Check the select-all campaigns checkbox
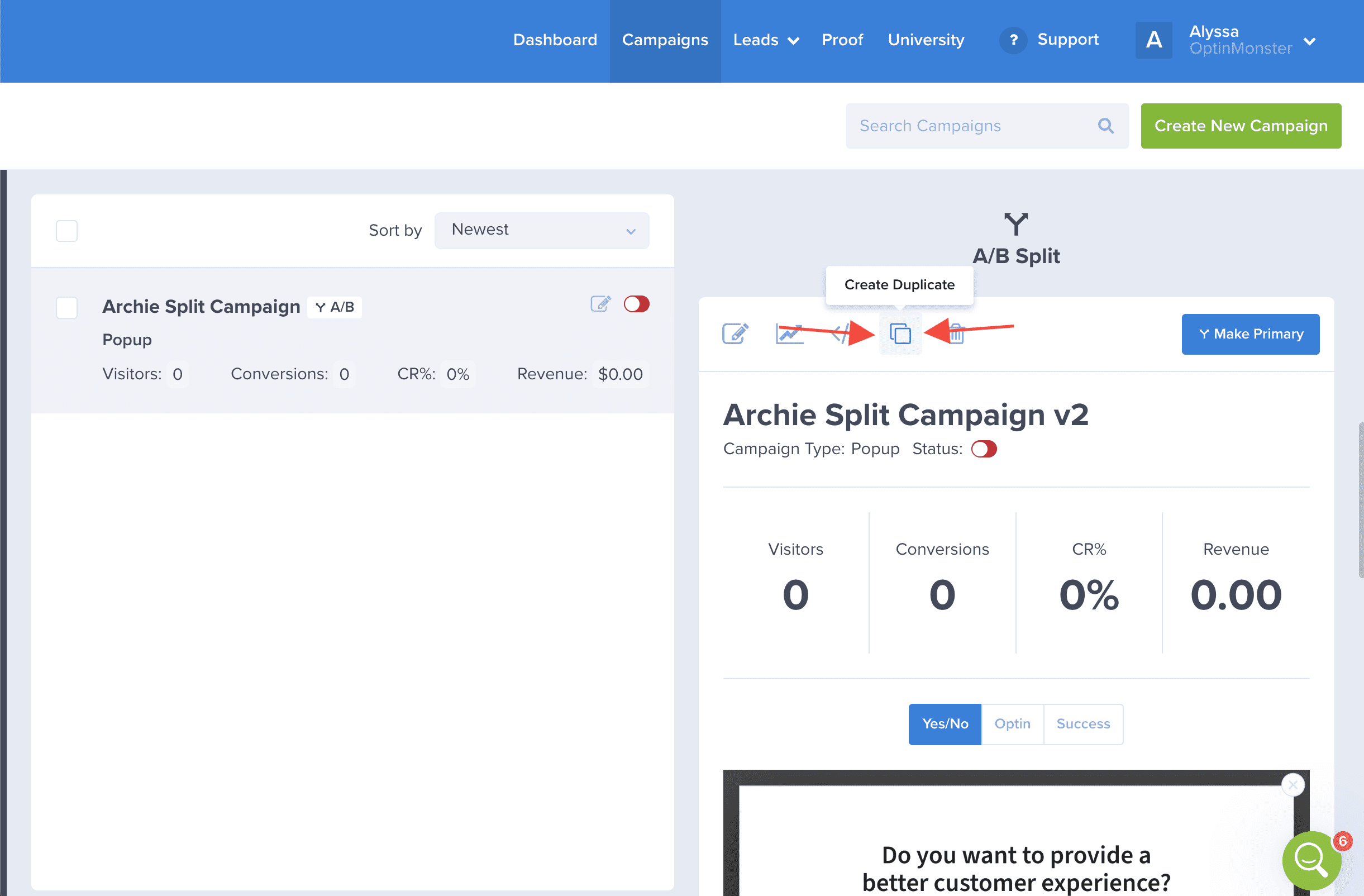Image resolution: width=1364 pixels, height=896 pixels. pos(66,231)
